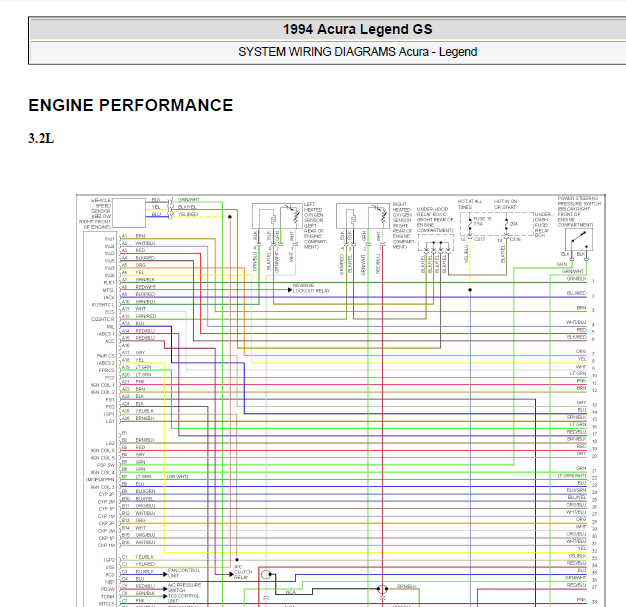Click pin 'A21 PNK' on the connector

pyautogui.click(x=133, y=382)
